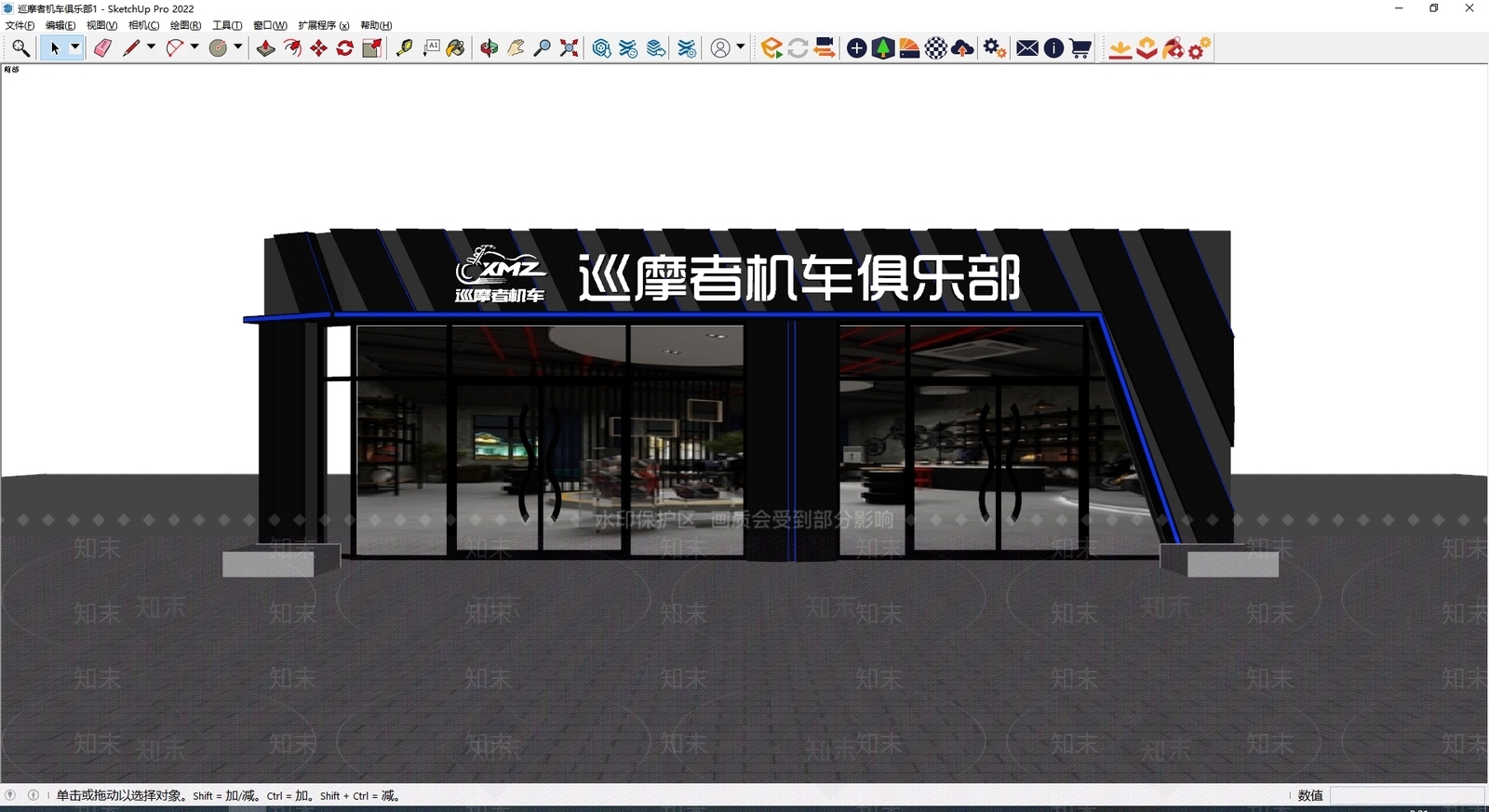The height and width of the screenshot is (812, 1489).
Task: Click the red and orange gears icon
Action: (x=1200, y=48)
